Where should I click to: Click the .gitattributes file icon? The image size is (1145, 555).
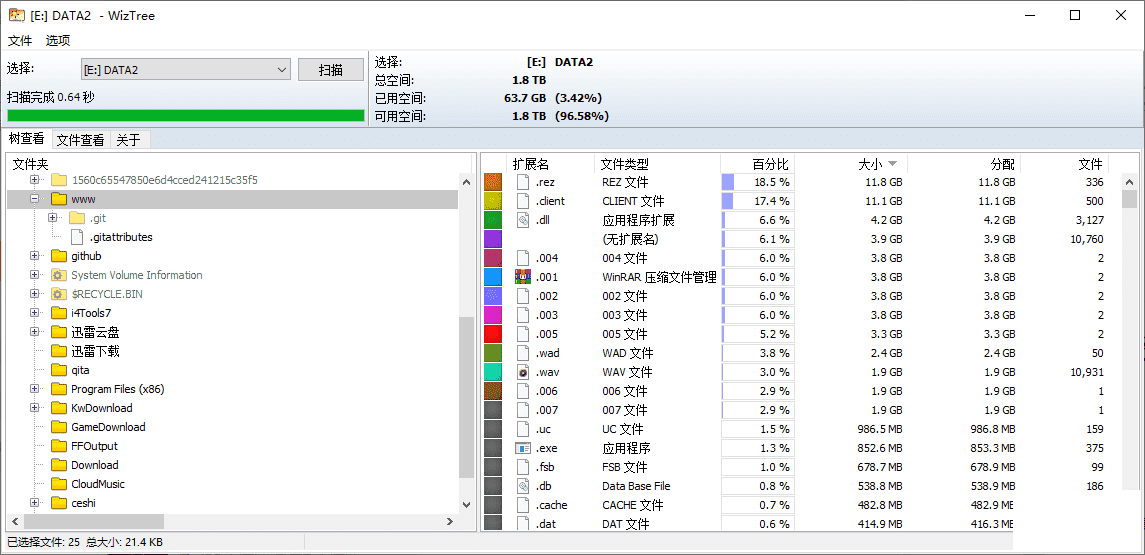point(77,237)
